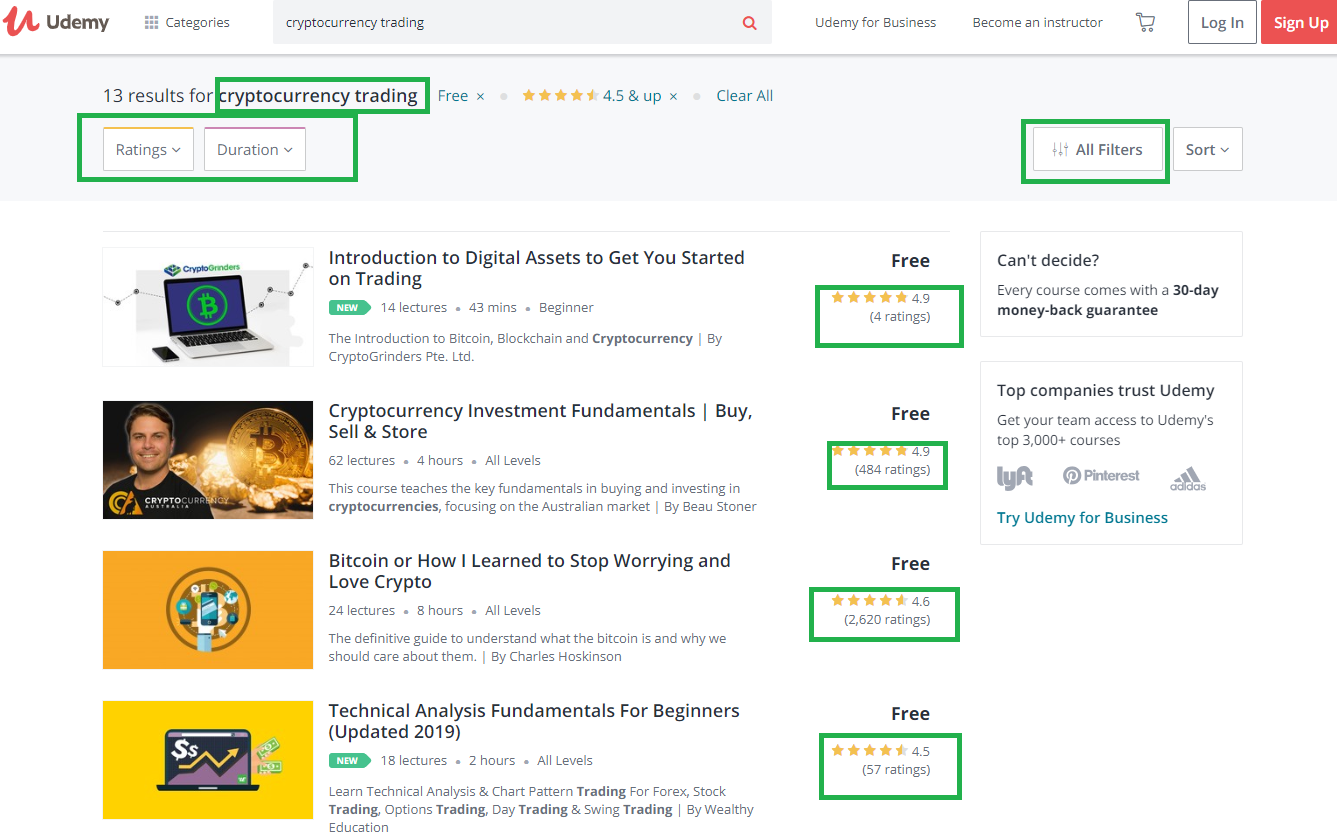Click the 4.5 stars with 57 ratings
This screenshot has height=835, width=1337.
click(880, 760)
